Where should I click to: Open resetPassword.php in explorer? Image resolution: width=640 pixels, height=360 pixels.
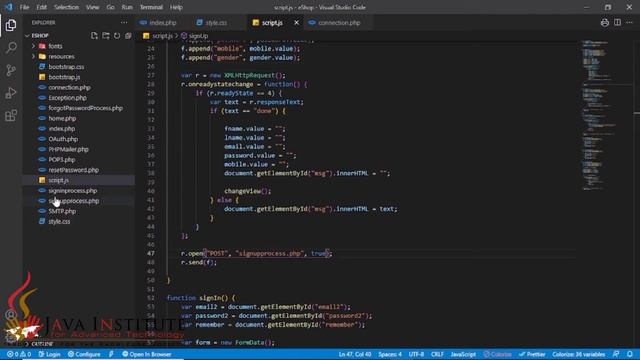73,170
